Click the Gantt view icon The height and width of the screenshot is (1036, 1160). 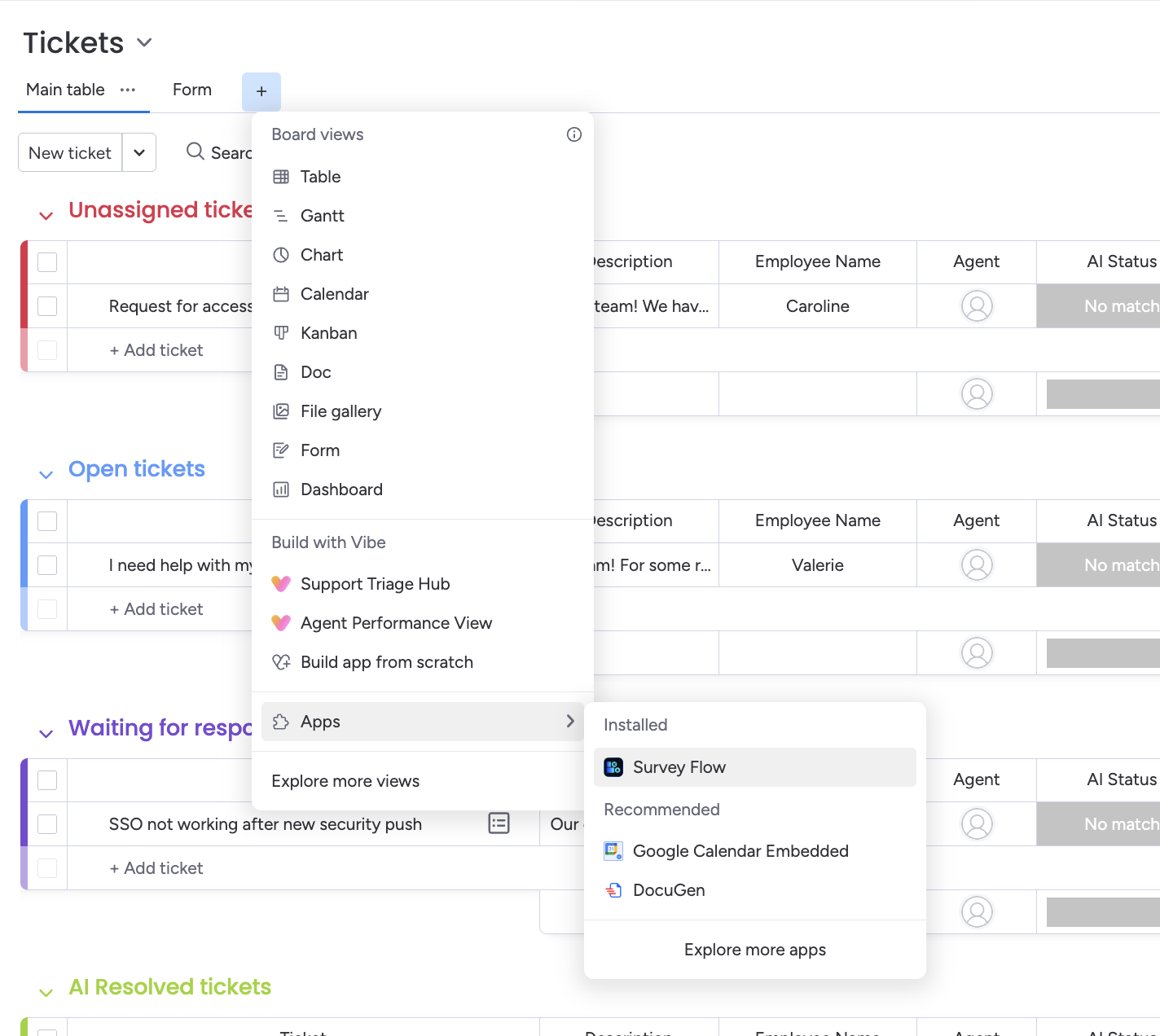tap(281, 216)
